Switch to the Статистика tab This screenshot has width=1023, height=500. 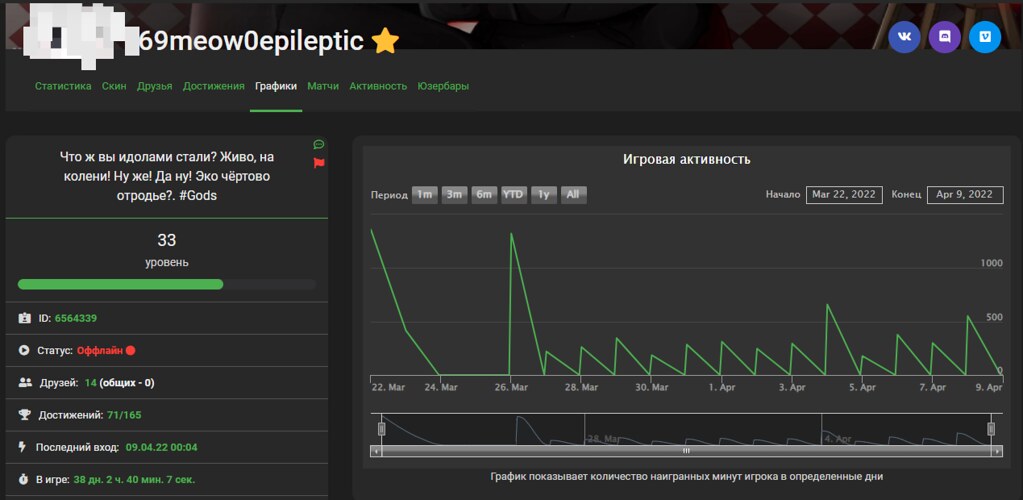[x=63, y=86]
